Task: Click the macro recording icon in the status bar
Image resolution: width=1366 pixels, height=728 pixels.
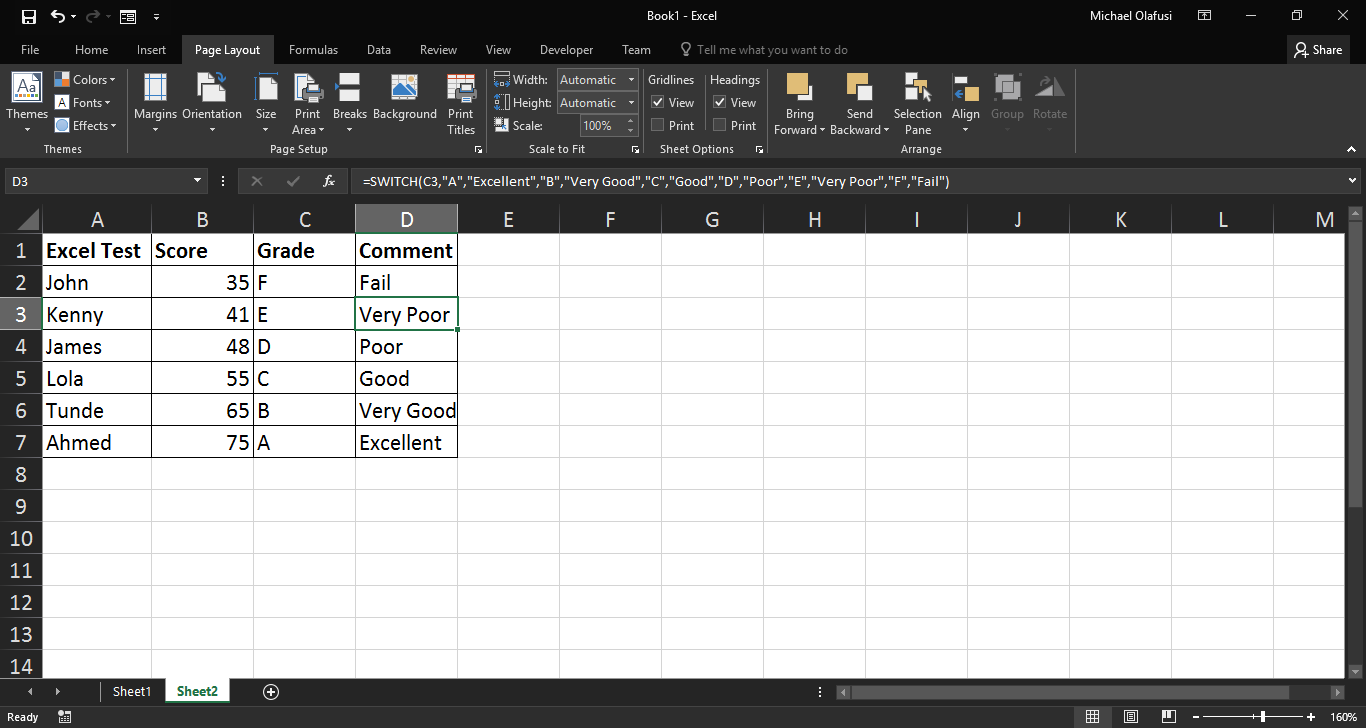Action: coord(65,717)
